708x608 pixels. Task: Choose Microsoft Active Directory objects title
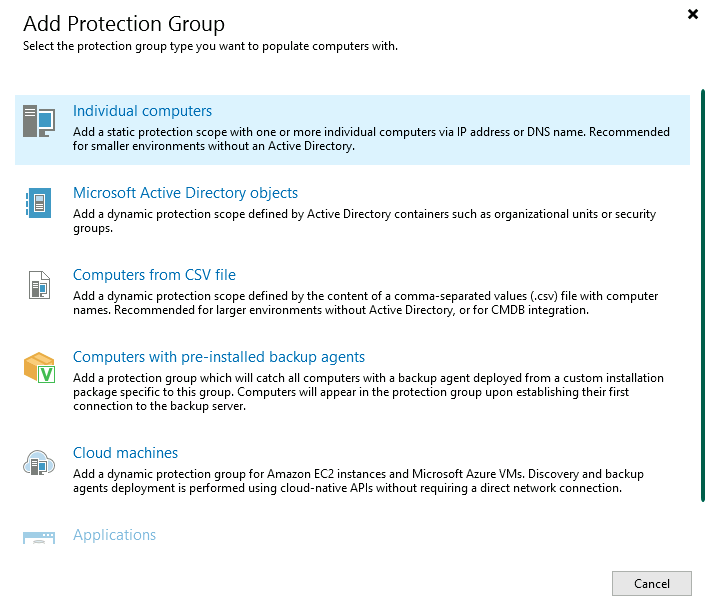point(185,193)
